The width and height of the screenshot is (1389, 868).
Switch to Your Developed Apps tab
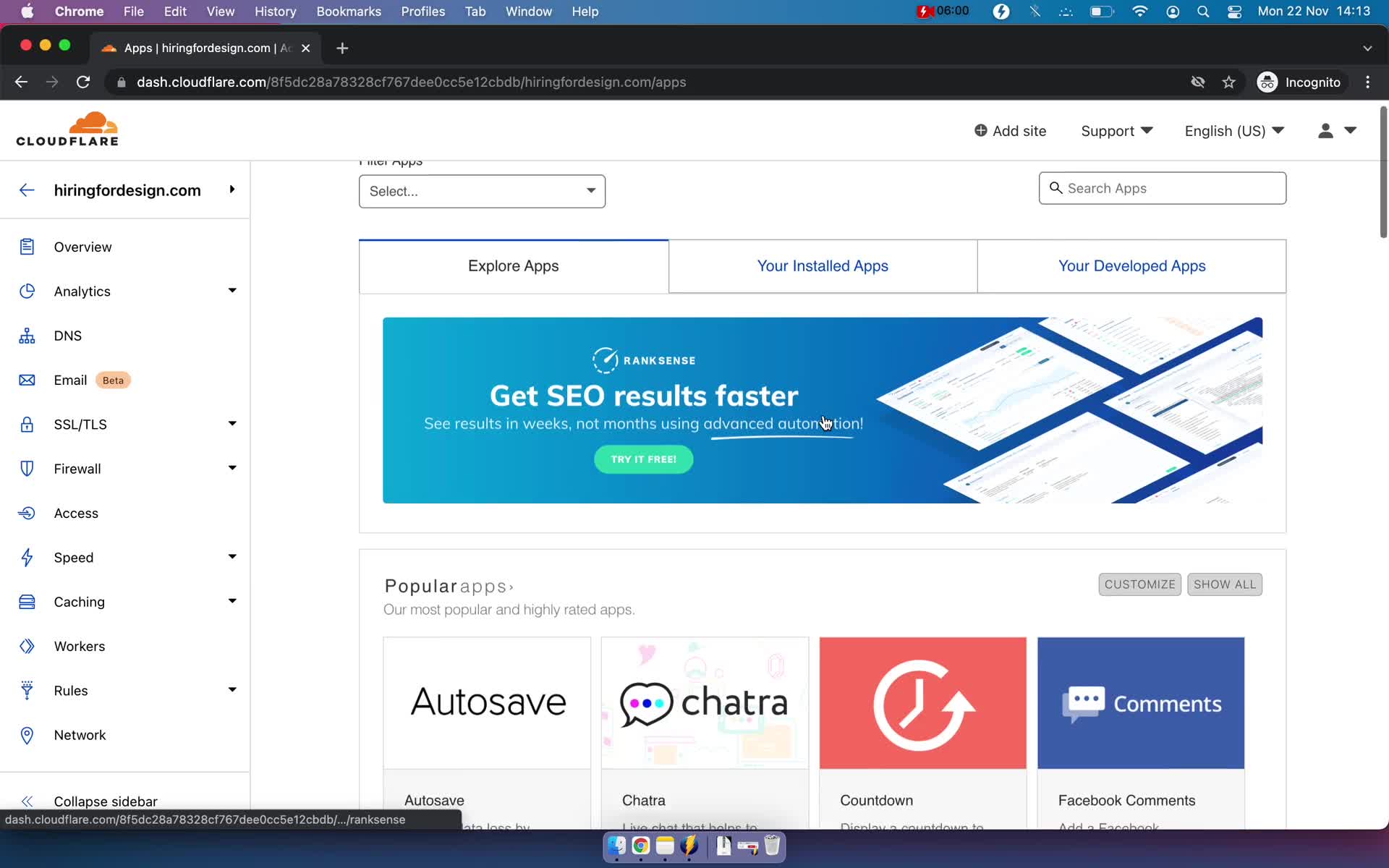click(1131, 266)
